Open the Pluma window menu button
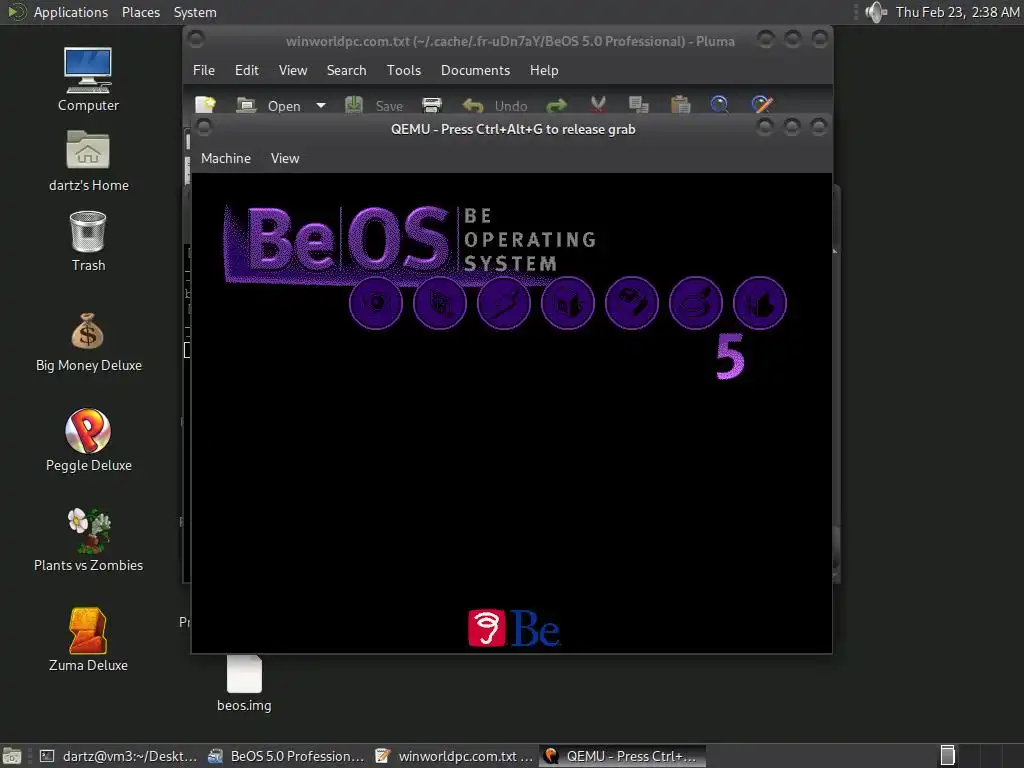1024x768 pixels. coord(195,39)
